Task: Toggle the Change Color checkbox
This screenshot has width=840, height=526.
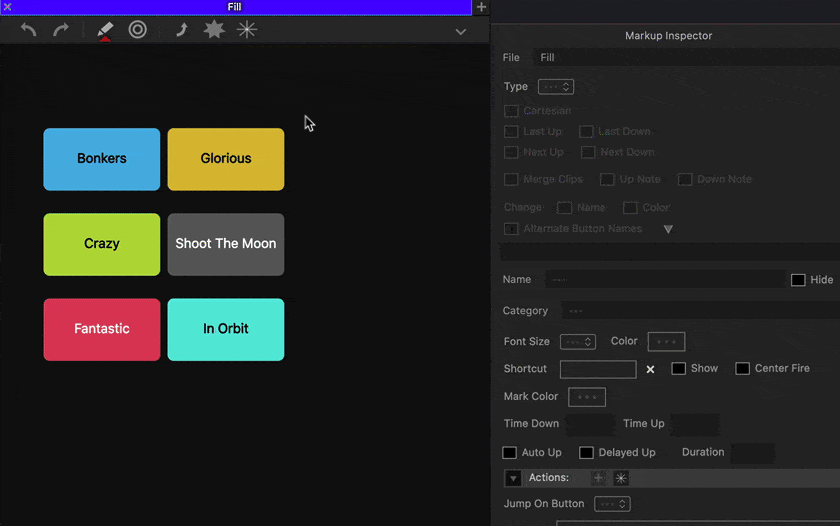Action: point(631,208)
